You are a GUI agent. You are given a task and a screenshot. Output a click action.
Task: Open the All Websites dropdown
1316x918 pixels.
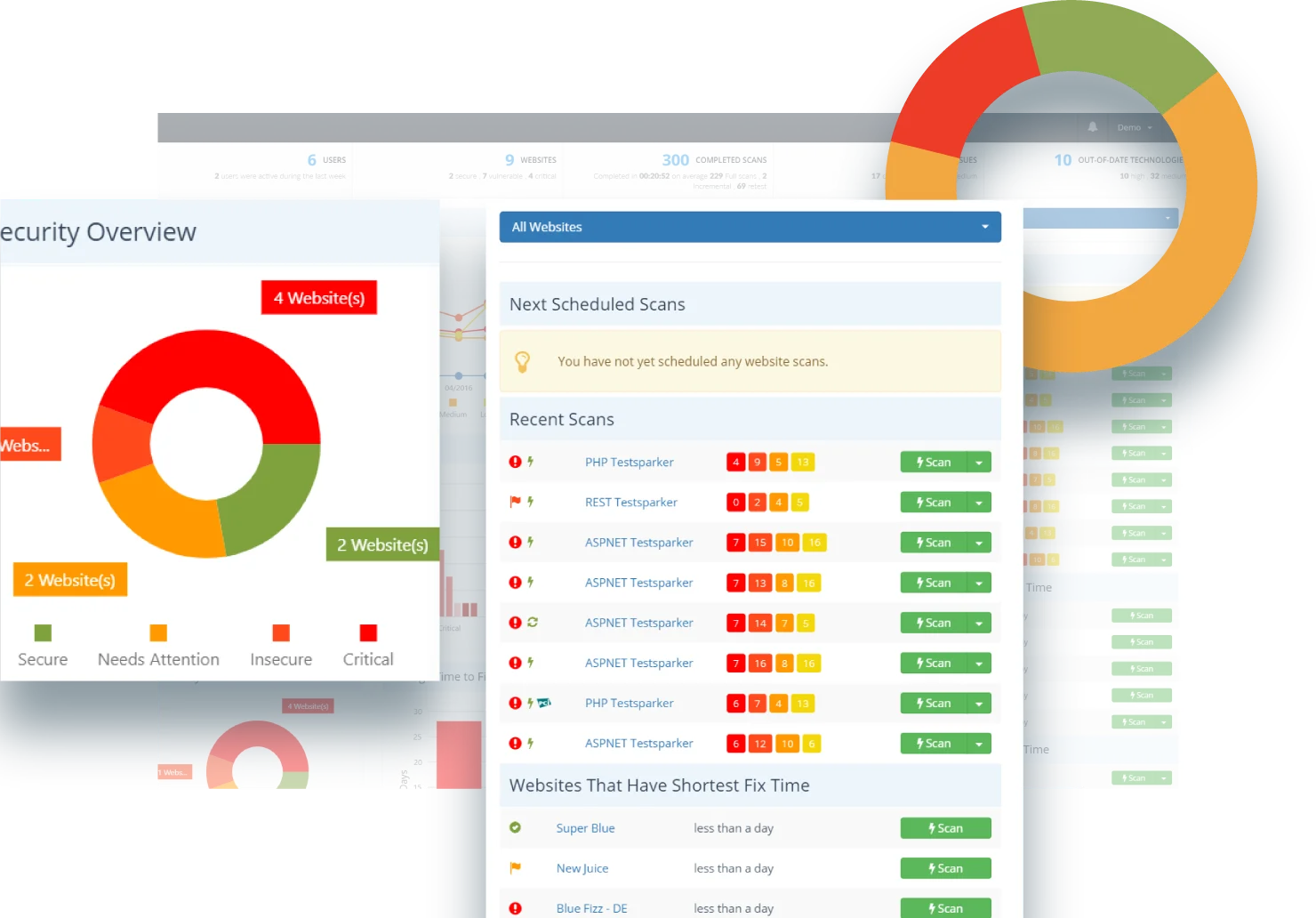750,227
